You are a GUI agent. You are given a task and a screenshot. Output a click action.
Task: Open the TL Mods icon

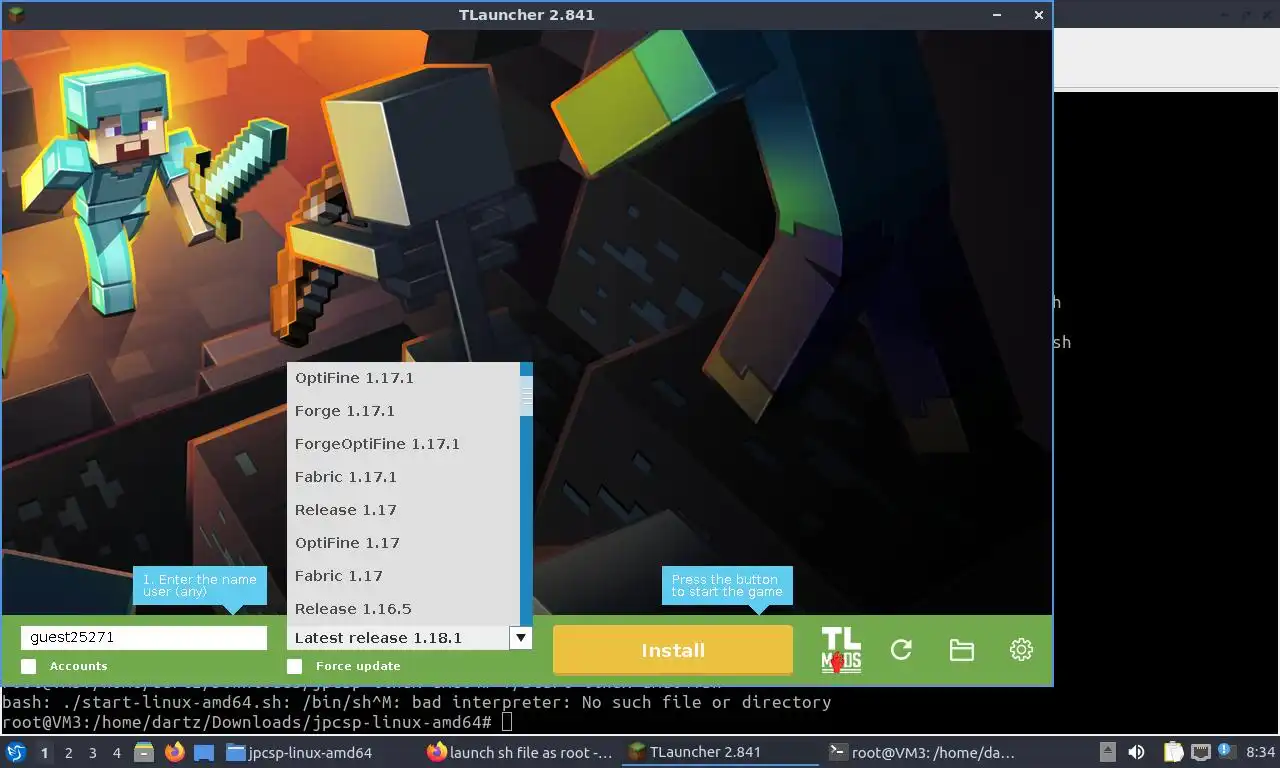[841, 650]
